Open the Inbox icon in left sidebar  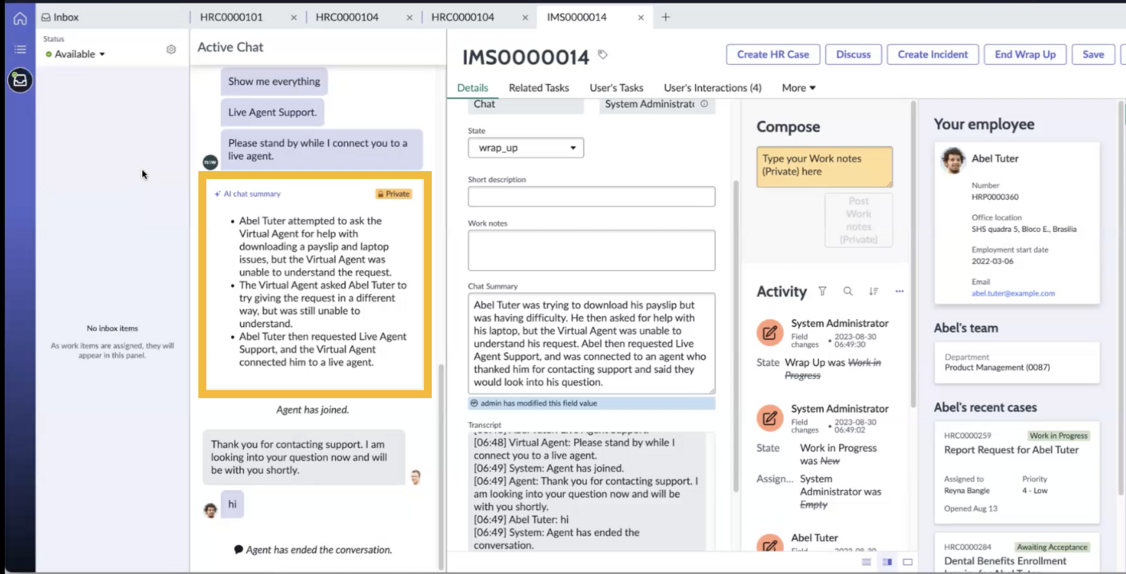pos(19,80)
